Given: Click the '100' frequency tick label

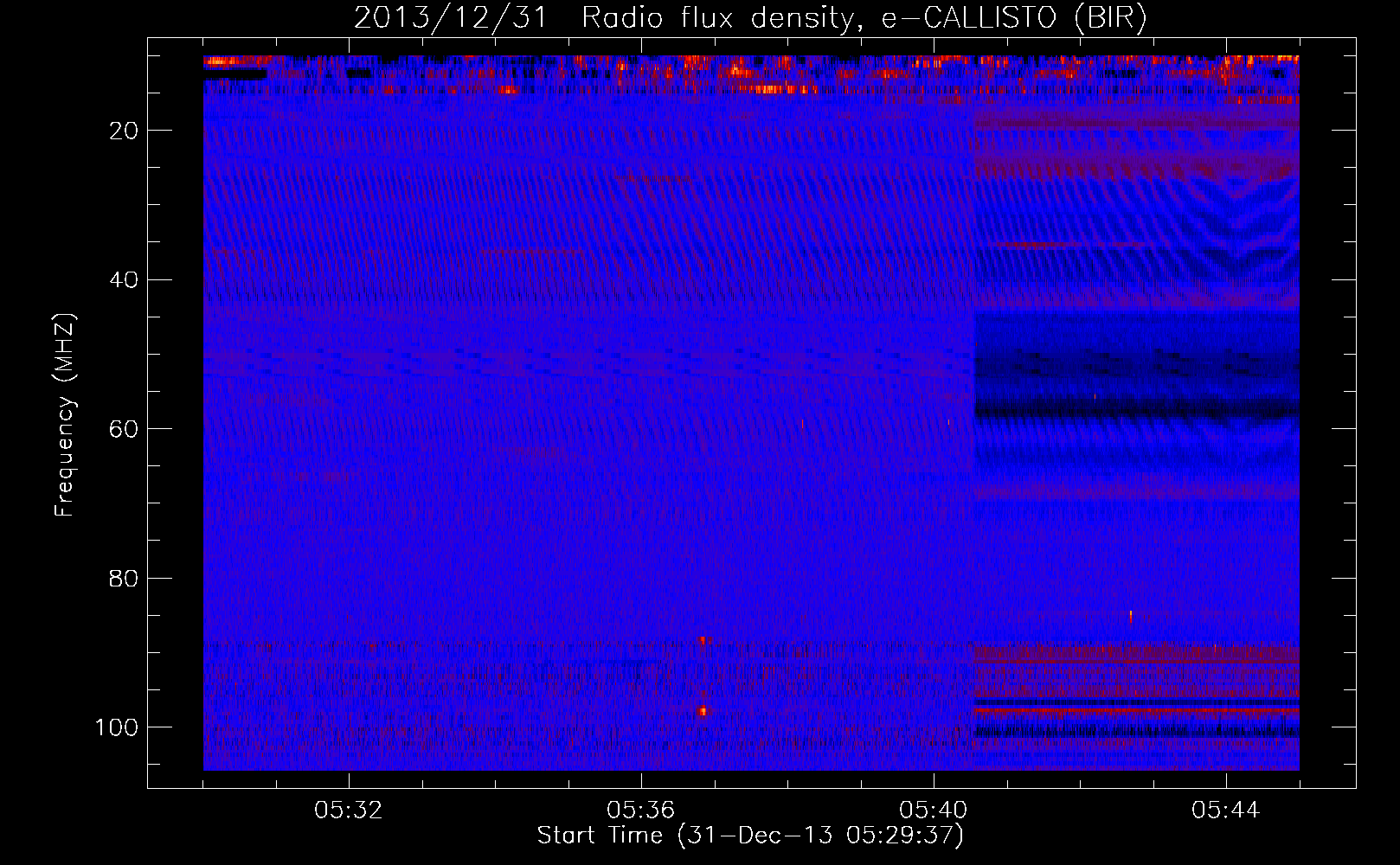Looking at the screenshot, I should 117,727.
